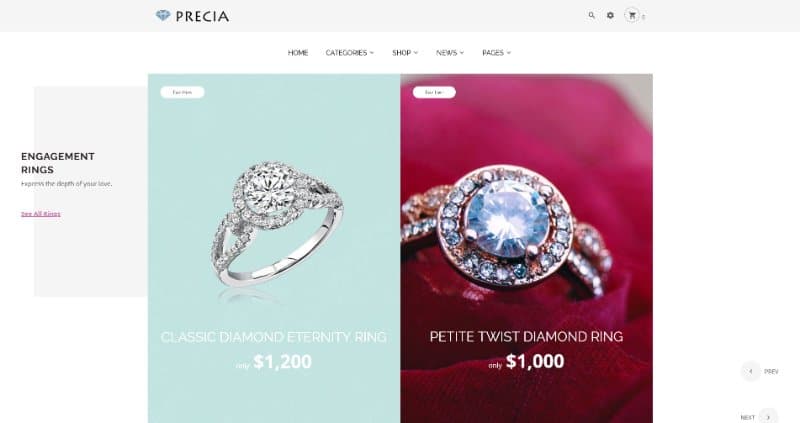Follow the See All Rings link
800x423 pixels.
(x=41, y=214)
